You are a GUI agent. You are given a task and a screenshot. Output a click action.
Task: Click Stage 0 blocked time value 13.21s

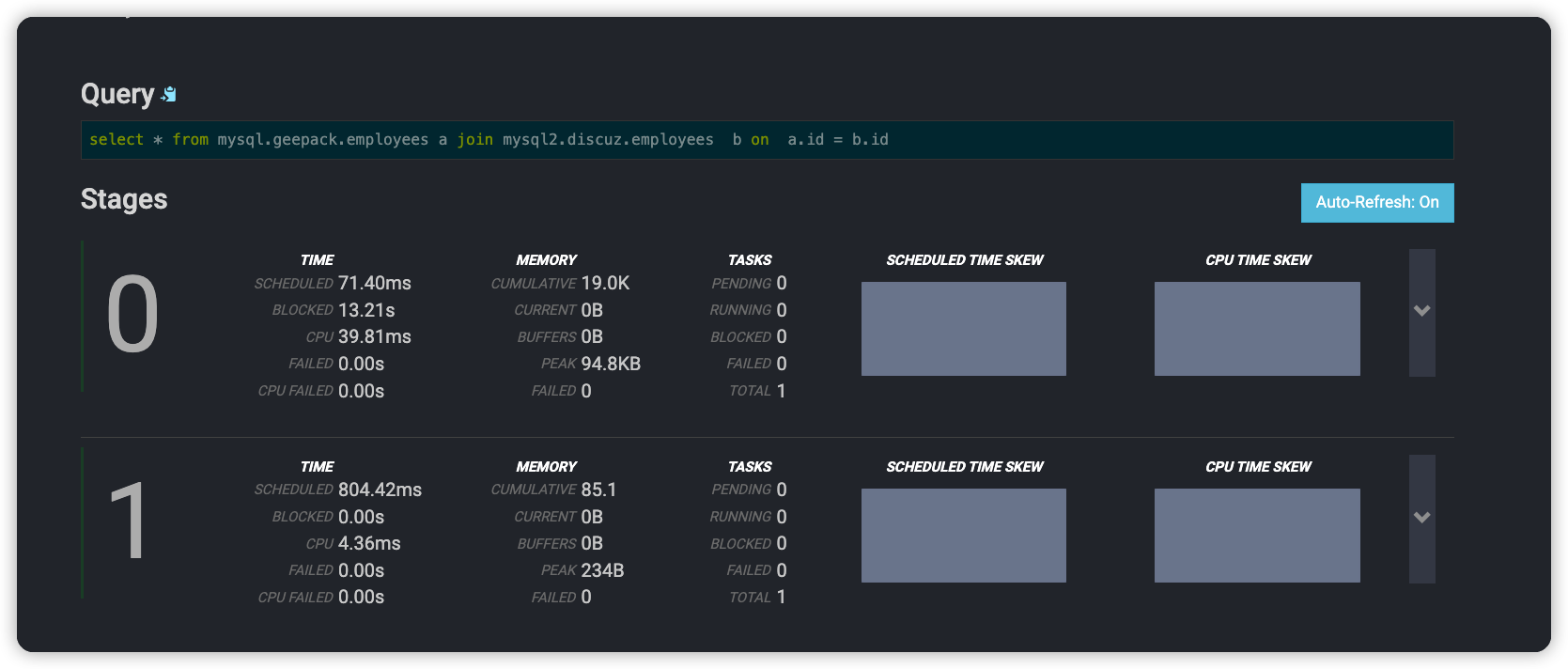tap(366, 310)
